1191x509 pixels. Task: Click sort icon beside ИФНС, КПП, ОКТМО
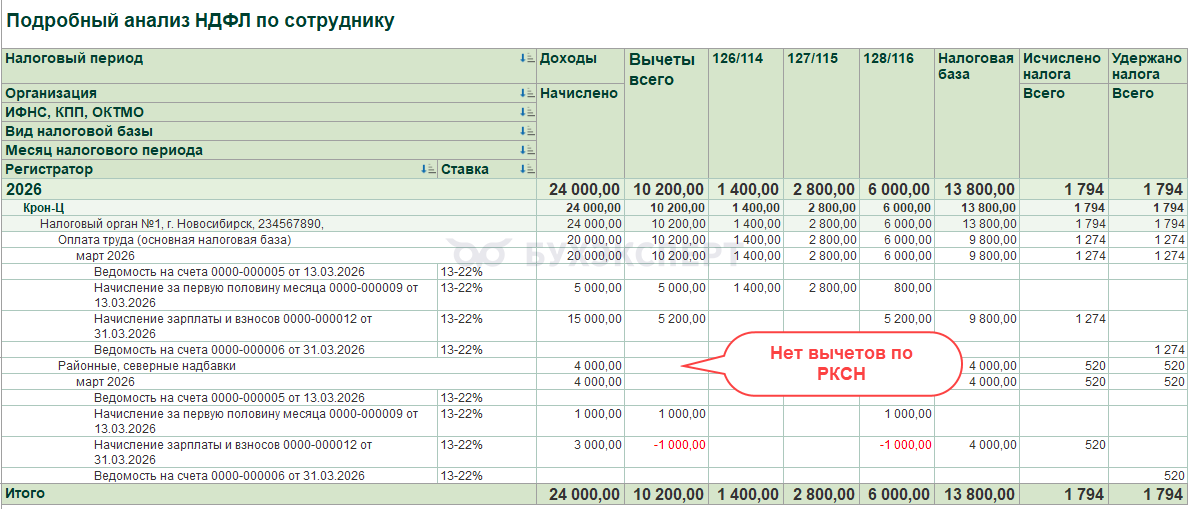[x=527, y=112]
